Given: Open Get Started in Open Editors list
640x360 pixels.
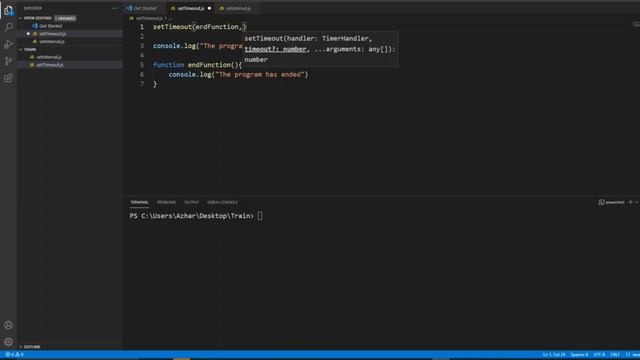Looking at the screenshot, I should [51, 26].
